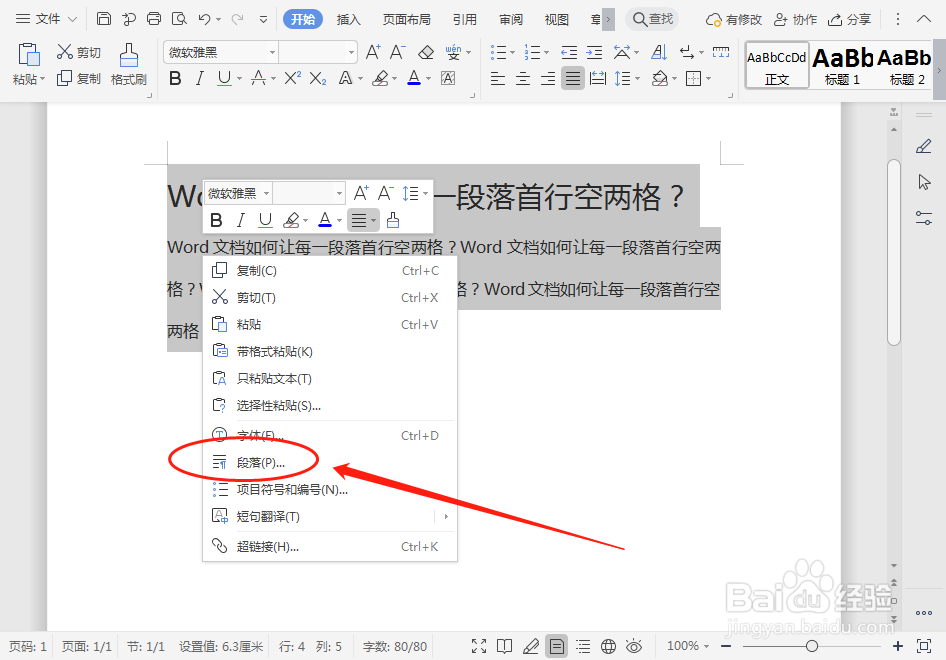Apply the 正文 style
The width and height of the screenshot is (946, 660).
tap(777, 65)
